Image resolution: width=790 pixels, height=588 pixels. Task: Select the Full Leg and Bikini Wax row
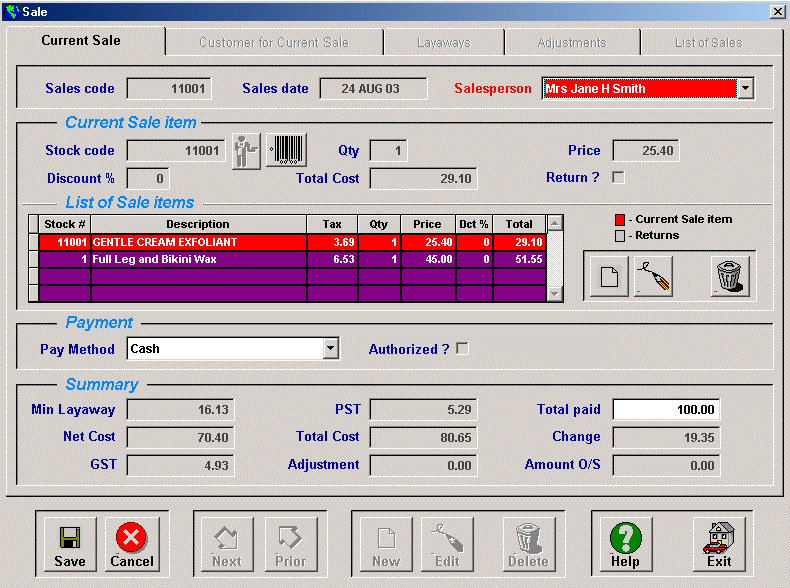point(292,259)
